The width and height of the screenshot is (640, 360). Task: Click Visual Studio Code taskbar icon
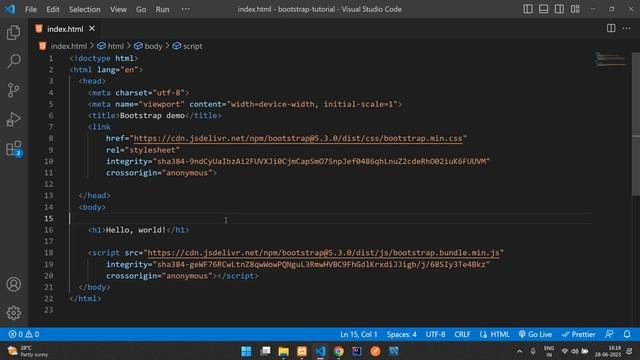click(320, 351)
